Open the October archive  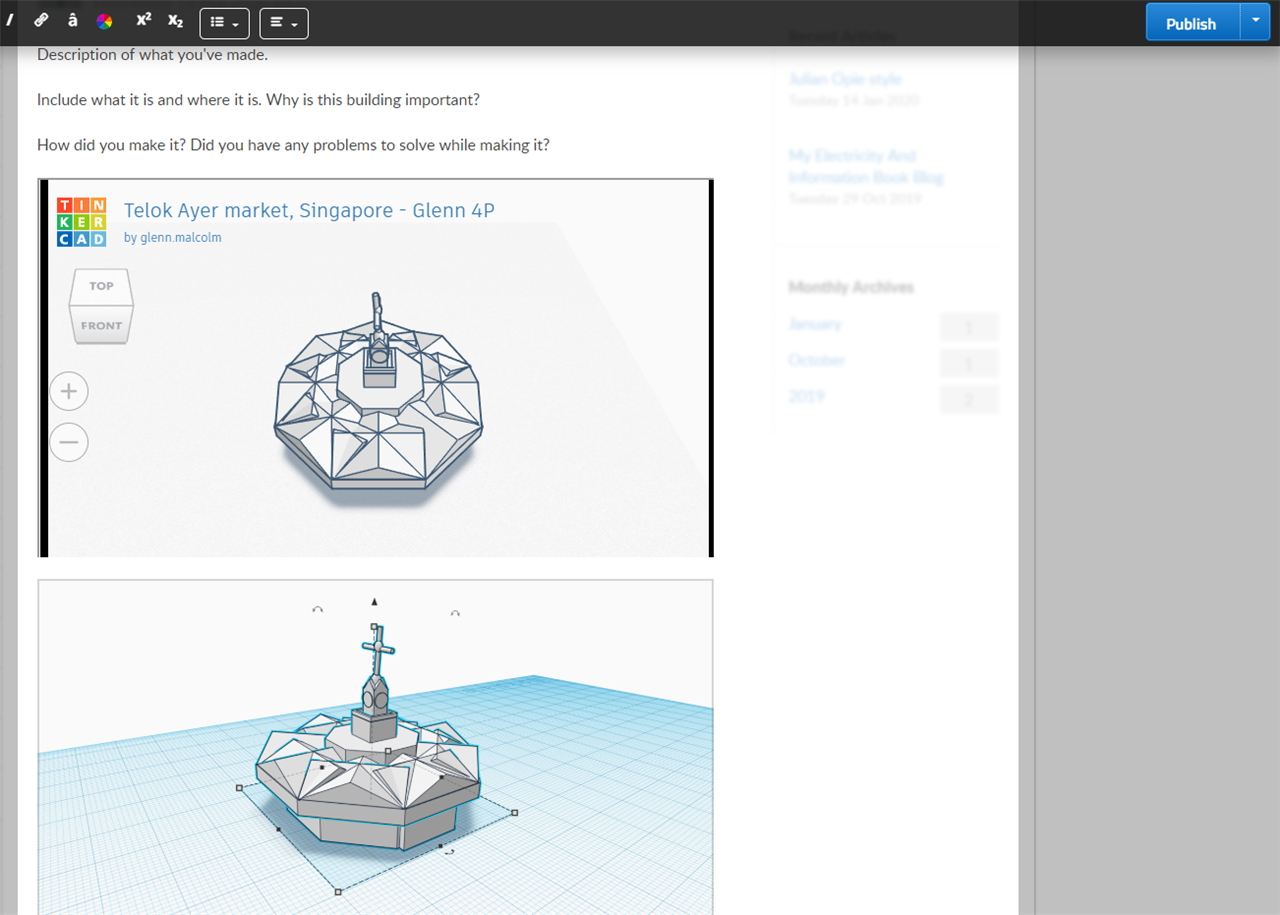pos(817,360)
